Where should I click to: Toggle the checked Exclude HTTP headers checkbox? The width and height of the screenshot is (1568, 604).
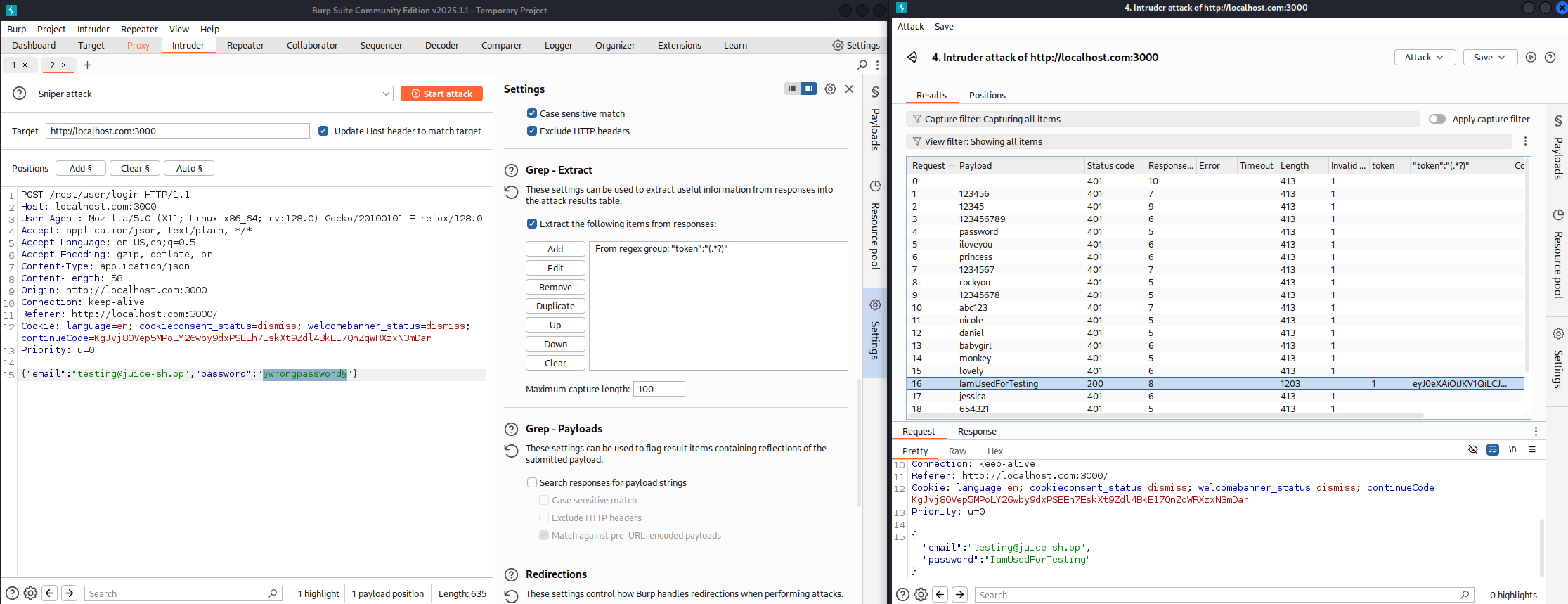click(x=532, y=131)
